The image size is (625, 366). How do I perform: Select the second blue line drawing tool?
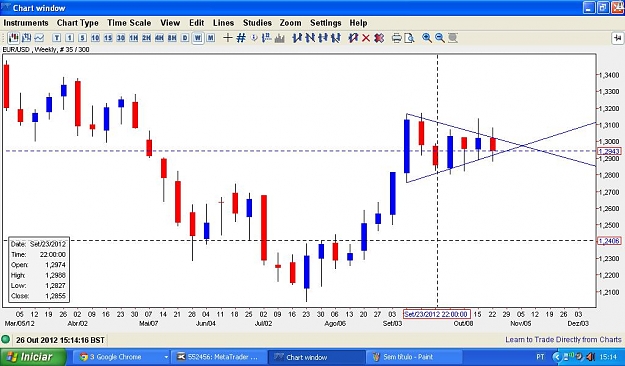[310, 38]
